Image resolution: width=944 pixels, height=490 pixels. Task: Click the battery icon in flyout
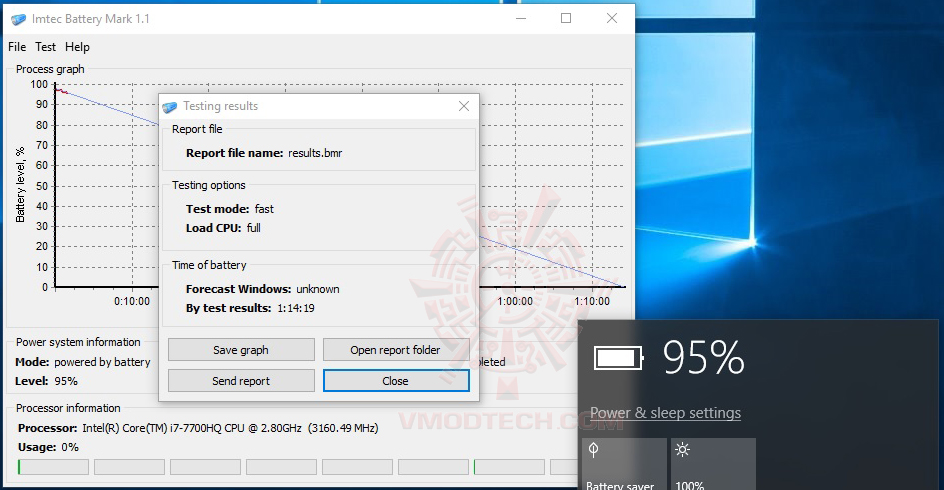(618, 358)
